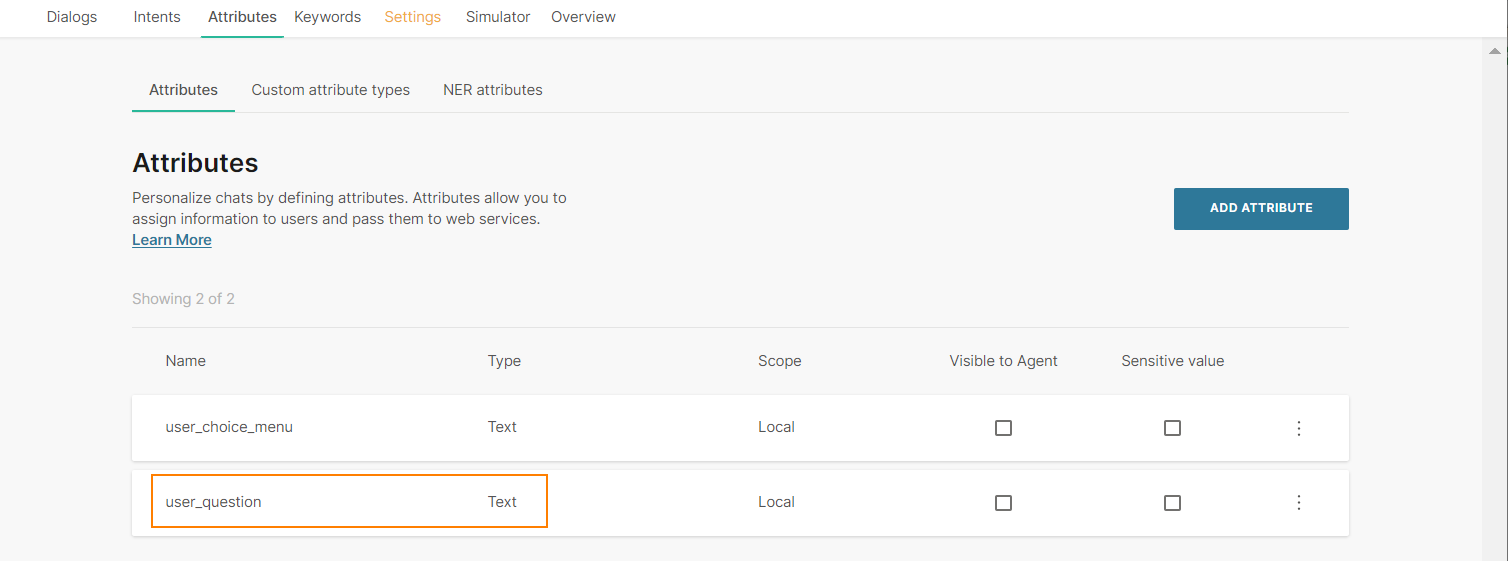Switch to the NER attributes sub-tab
The image size is (1508, 561).
(492, 90)
